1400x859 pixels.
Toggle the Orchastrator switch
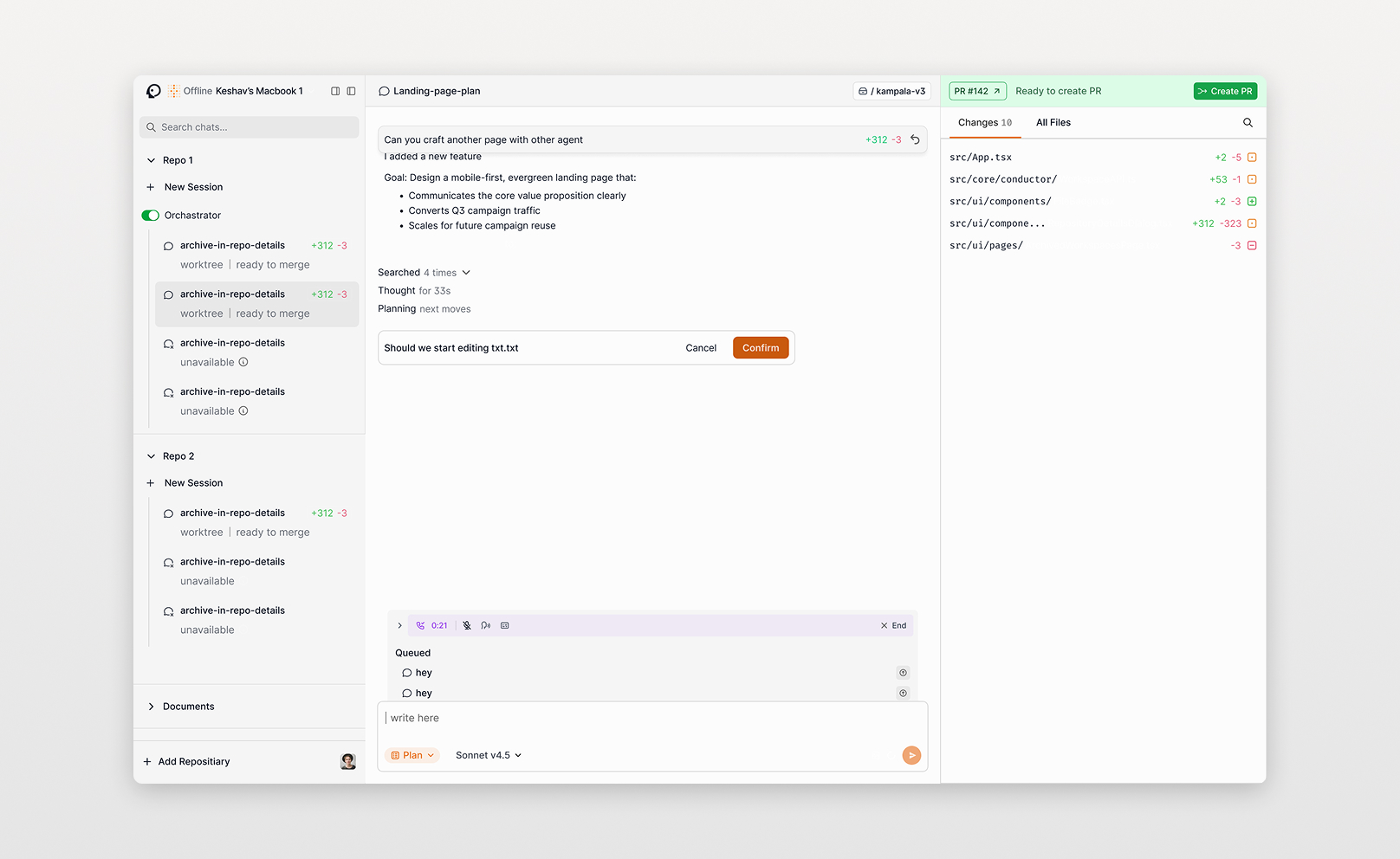point(151,216)
